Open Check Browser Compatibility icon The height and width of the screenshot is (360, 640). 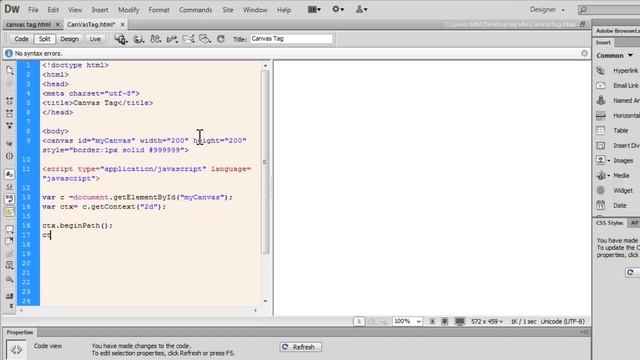pyautogui.click(x=188, y=39)
